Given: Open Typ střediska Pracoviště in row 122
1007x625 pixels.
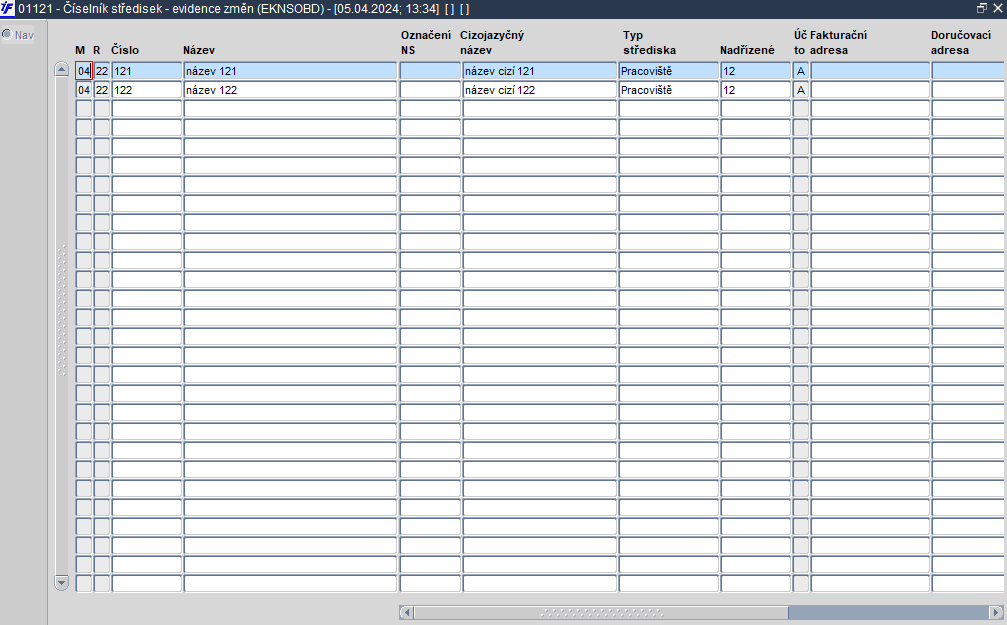Looking at the screenshot, I should pos(669,90).
